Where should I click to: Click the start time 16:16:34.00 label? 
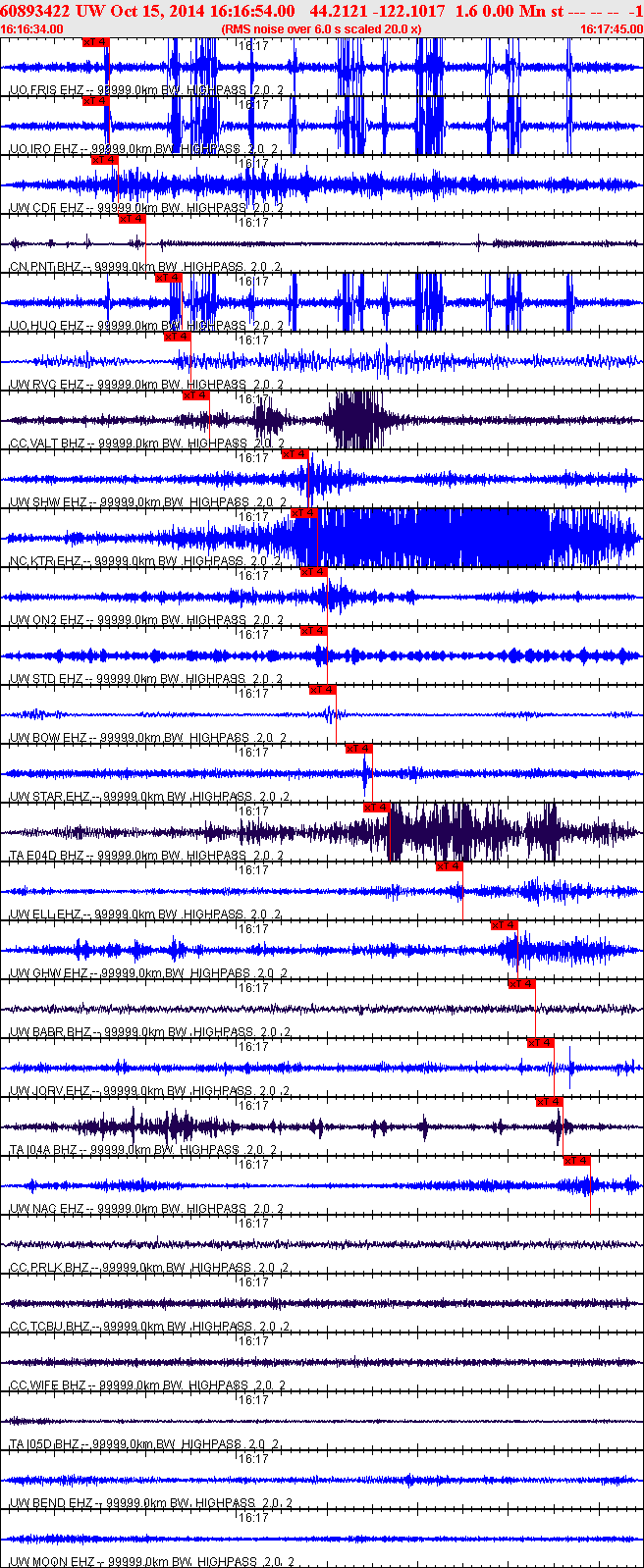[x=32, y=29]
